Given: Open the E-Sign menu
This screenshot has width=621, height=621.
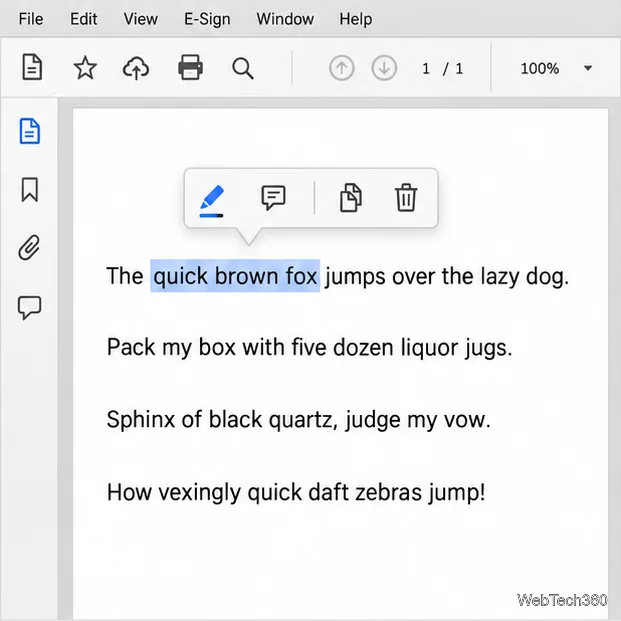Looking at the screenshot, I should 207,19.
